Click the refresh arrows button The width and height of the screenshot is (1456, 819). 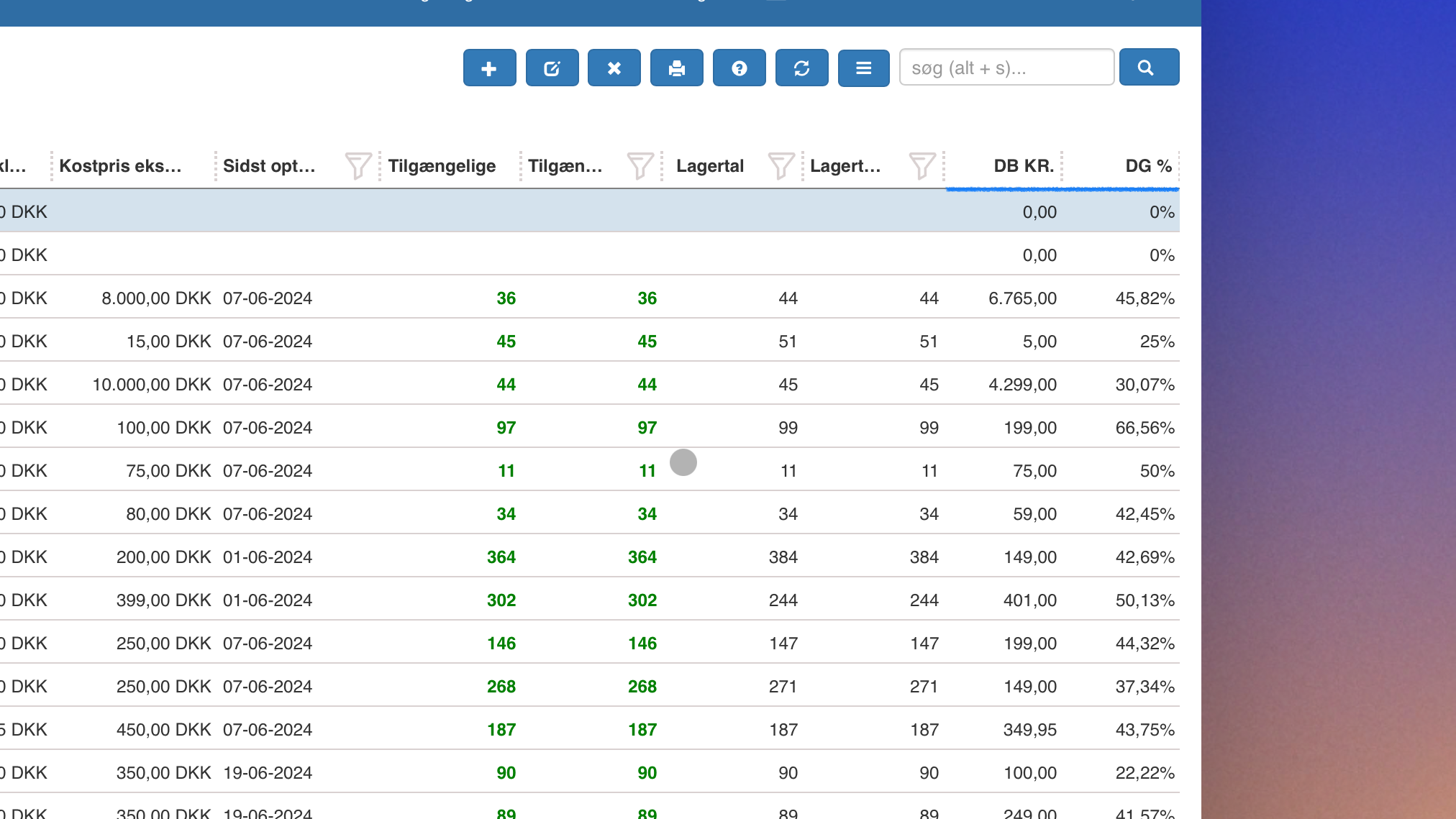[x=801, y=68]
